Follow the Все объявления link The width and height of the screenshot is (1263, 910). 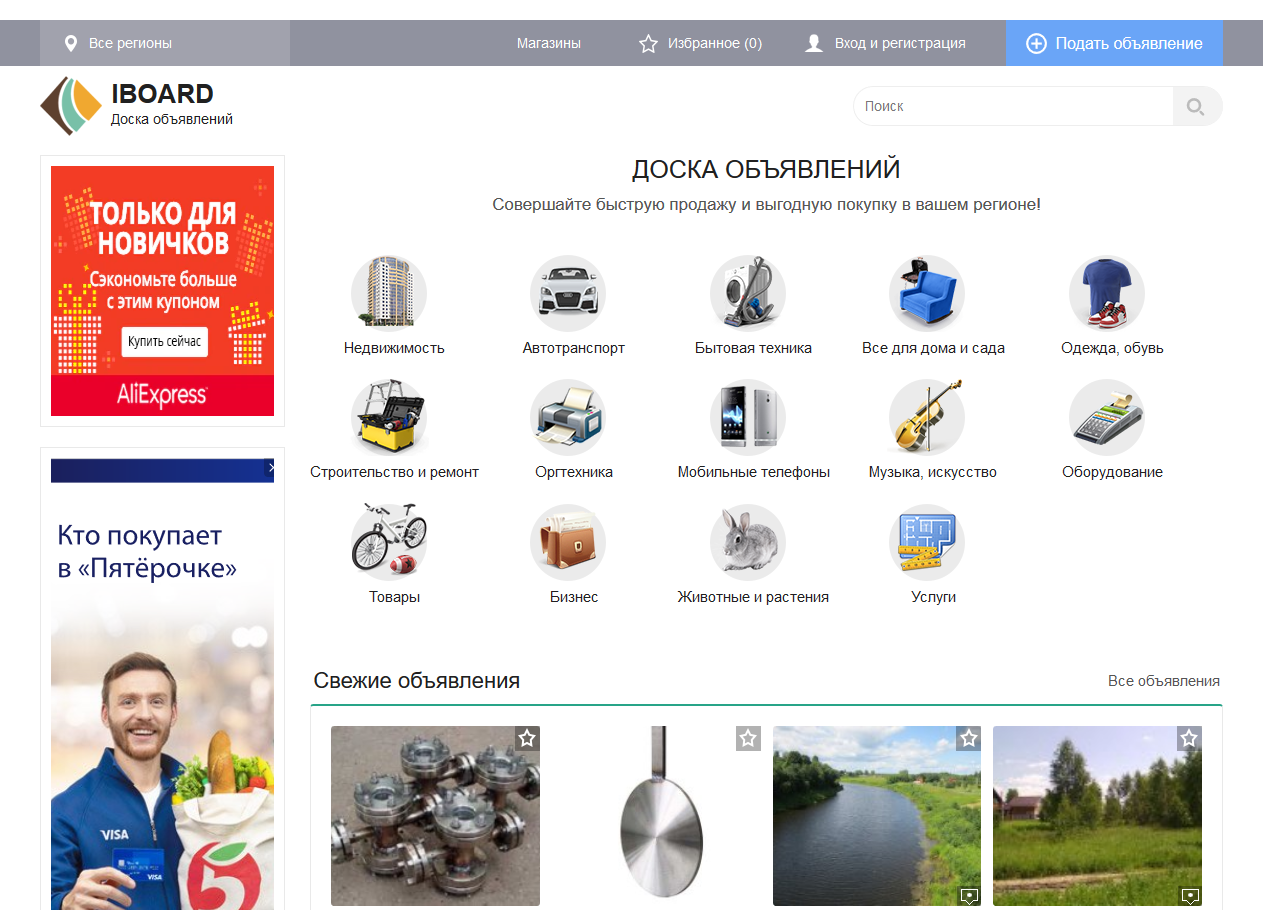[x=1163, y=681]
